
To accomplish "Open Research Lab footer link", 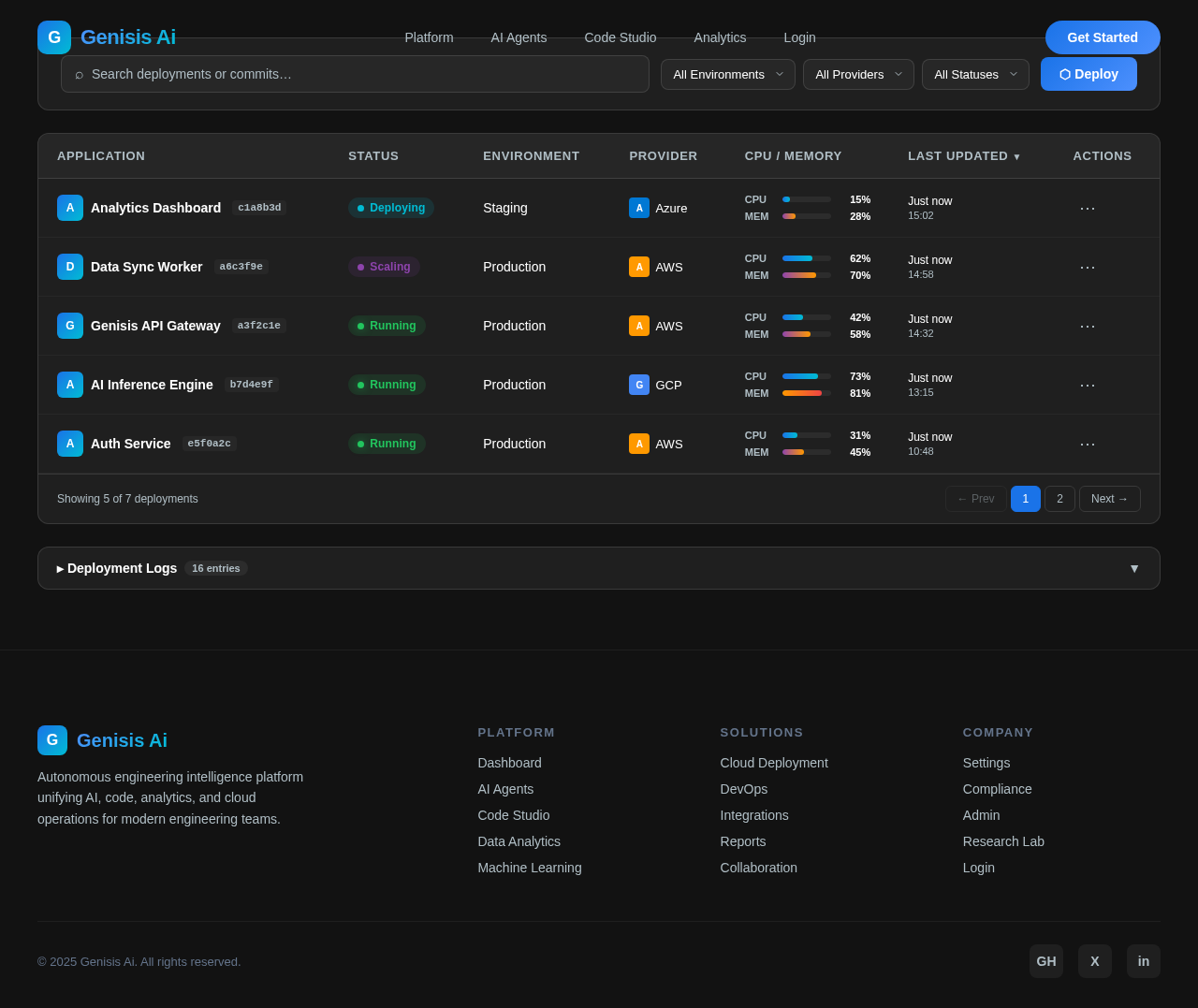I will 1003,841.
